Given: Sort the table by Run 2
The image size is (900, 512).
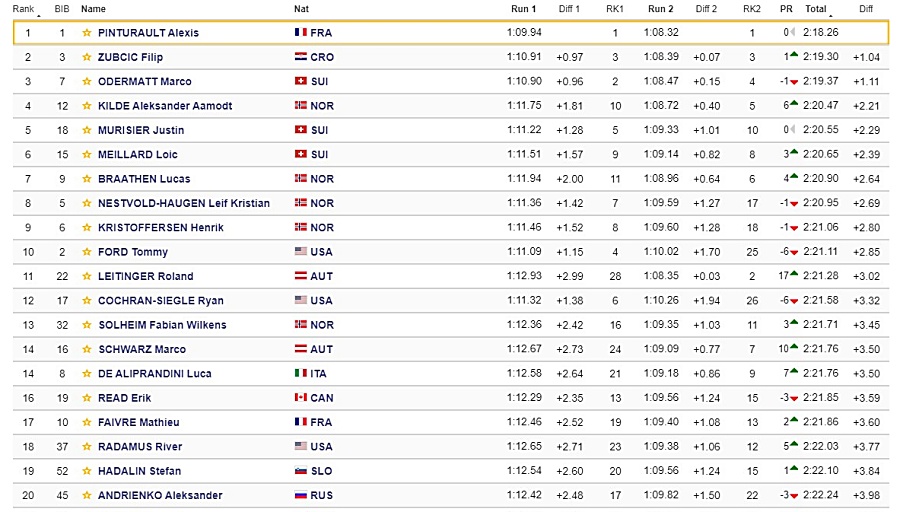Looking at the screenshot, I should click(661, 9).
